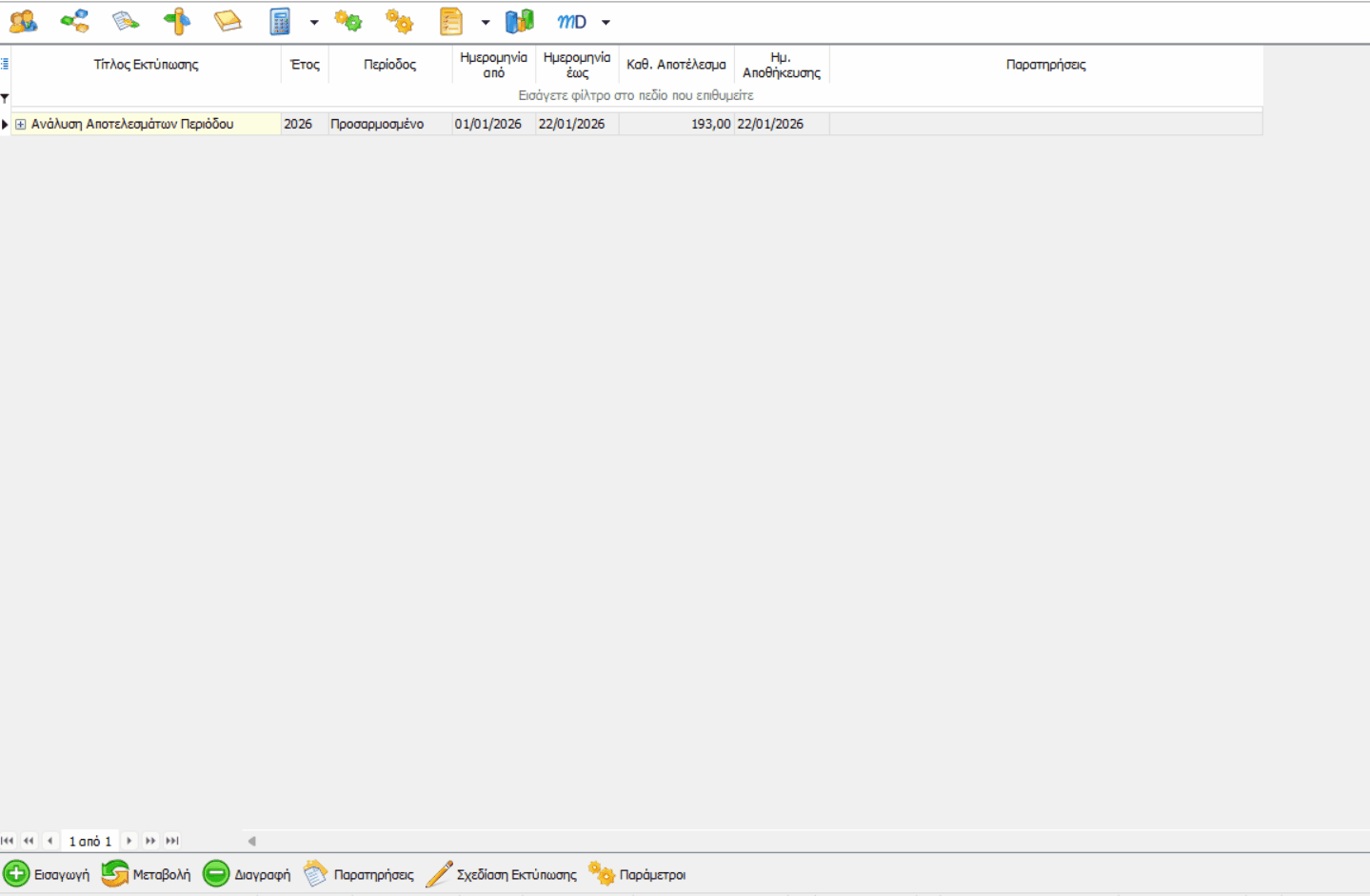1370x896 pixels.
Task: Click the blue calculator toolbar icon
Action: point(280,21)
